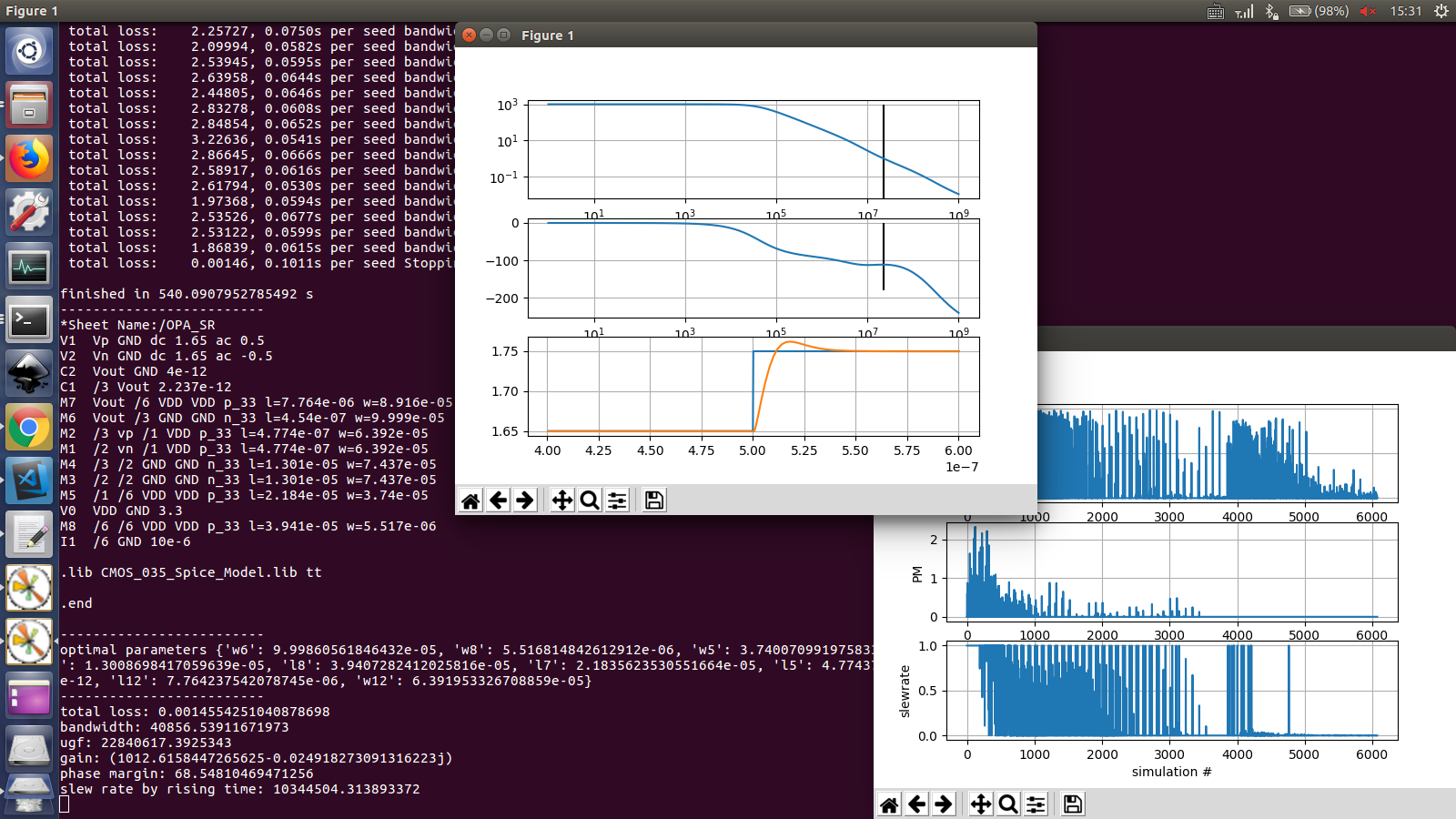Click phase plot in Figure 1

753,268
